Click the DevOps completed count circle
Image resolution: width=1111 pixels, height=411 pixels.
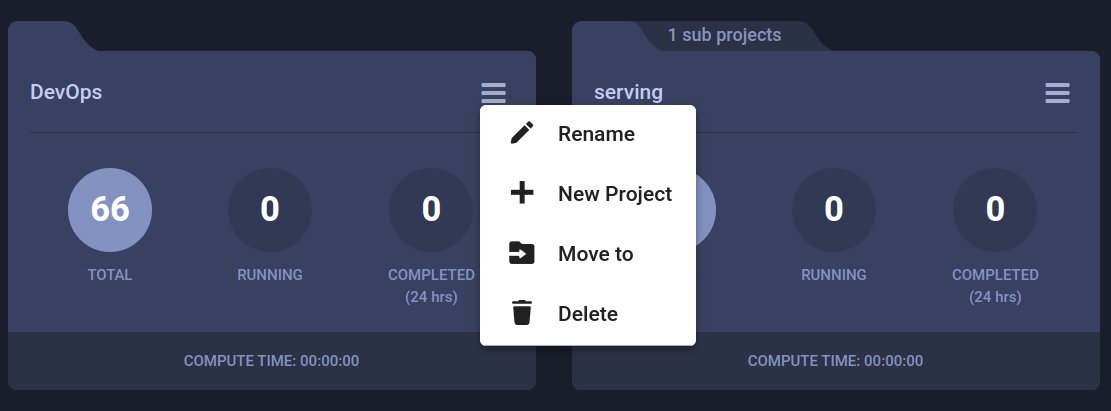pos(431,210)
